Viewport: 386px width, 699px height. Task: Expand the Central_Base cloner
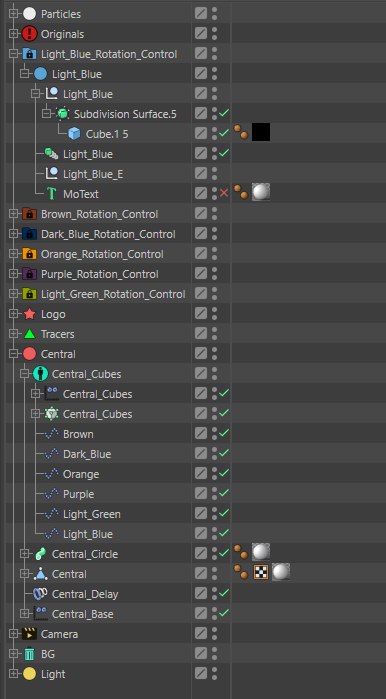pos(25,614)
